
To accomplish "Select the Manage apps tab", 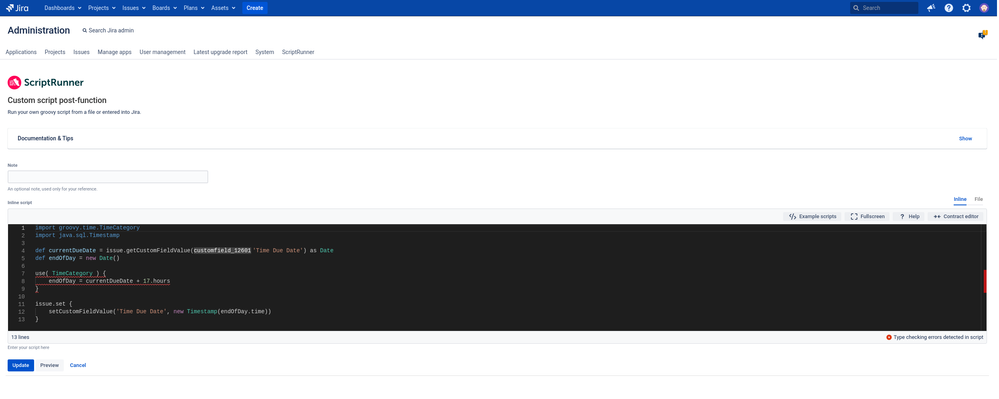I will [x=115, y=52].
